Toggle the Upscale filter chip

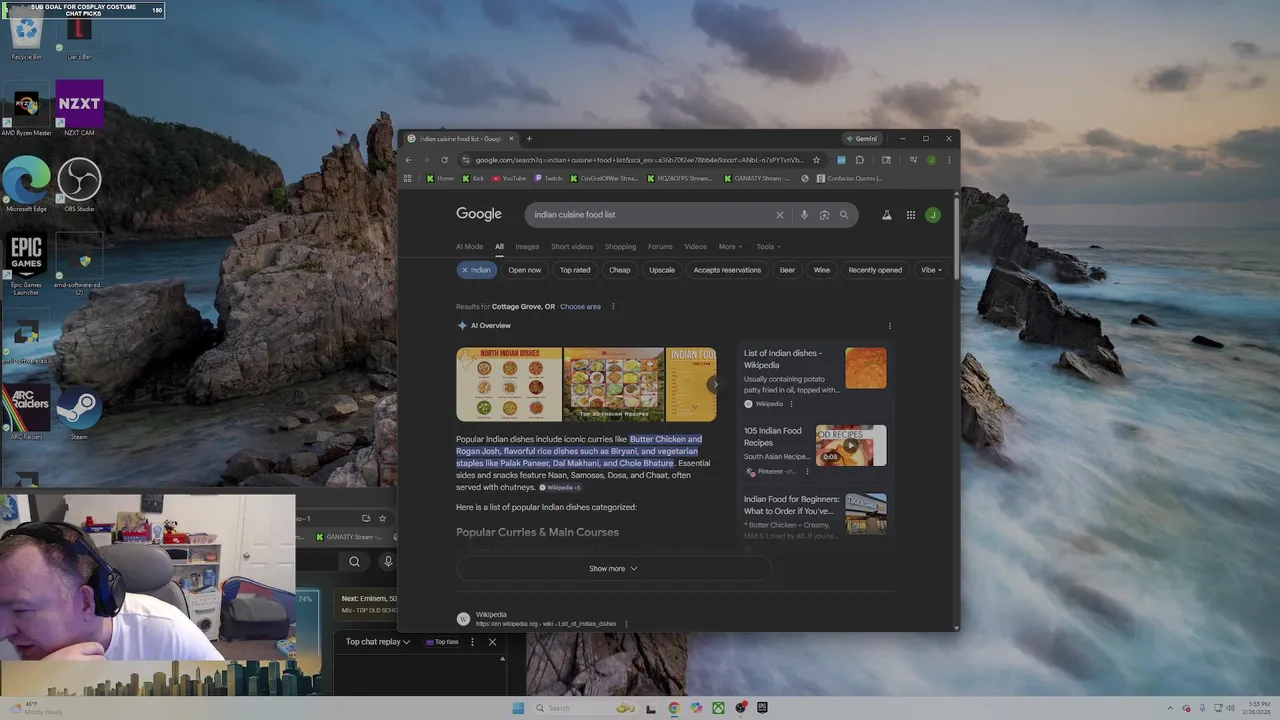(x=662, y=270)
